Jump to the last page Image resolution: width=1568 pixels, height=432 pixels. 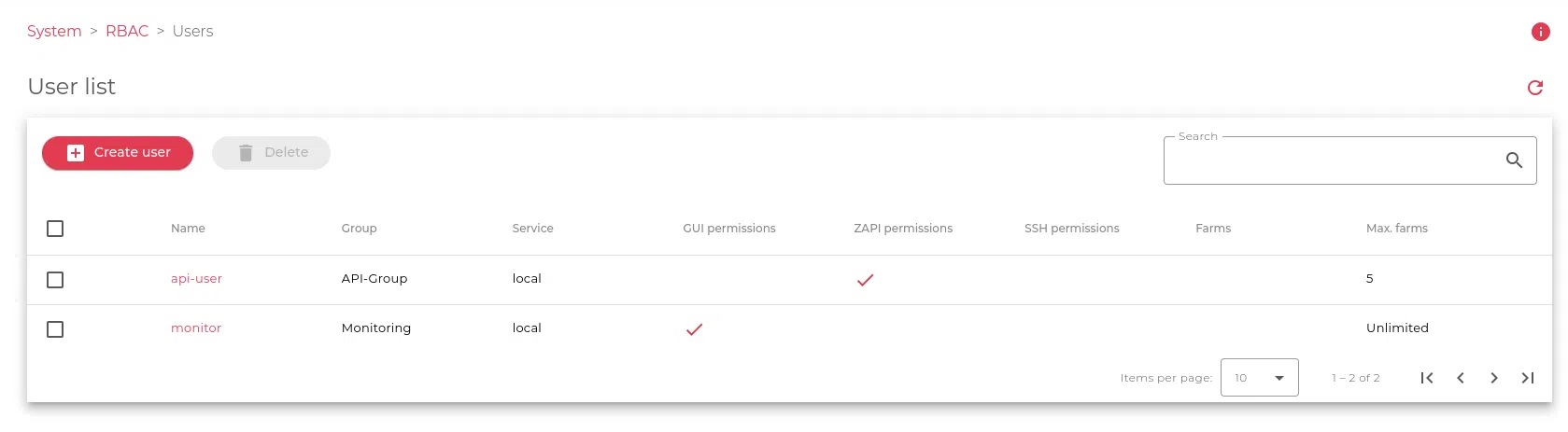[1528, 378]
